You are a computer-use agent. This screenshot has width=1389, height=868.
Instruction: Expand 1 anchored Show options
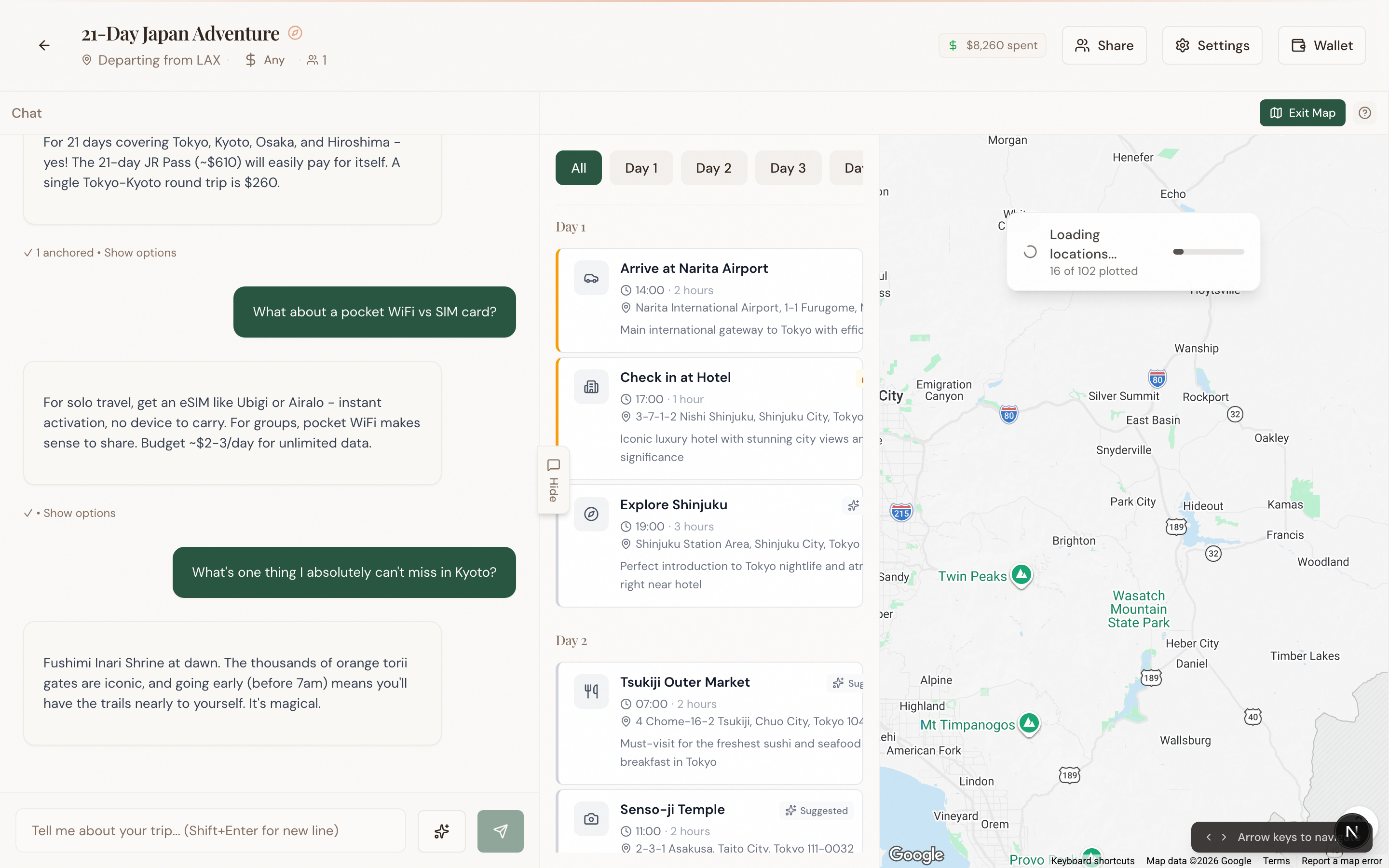139,253
